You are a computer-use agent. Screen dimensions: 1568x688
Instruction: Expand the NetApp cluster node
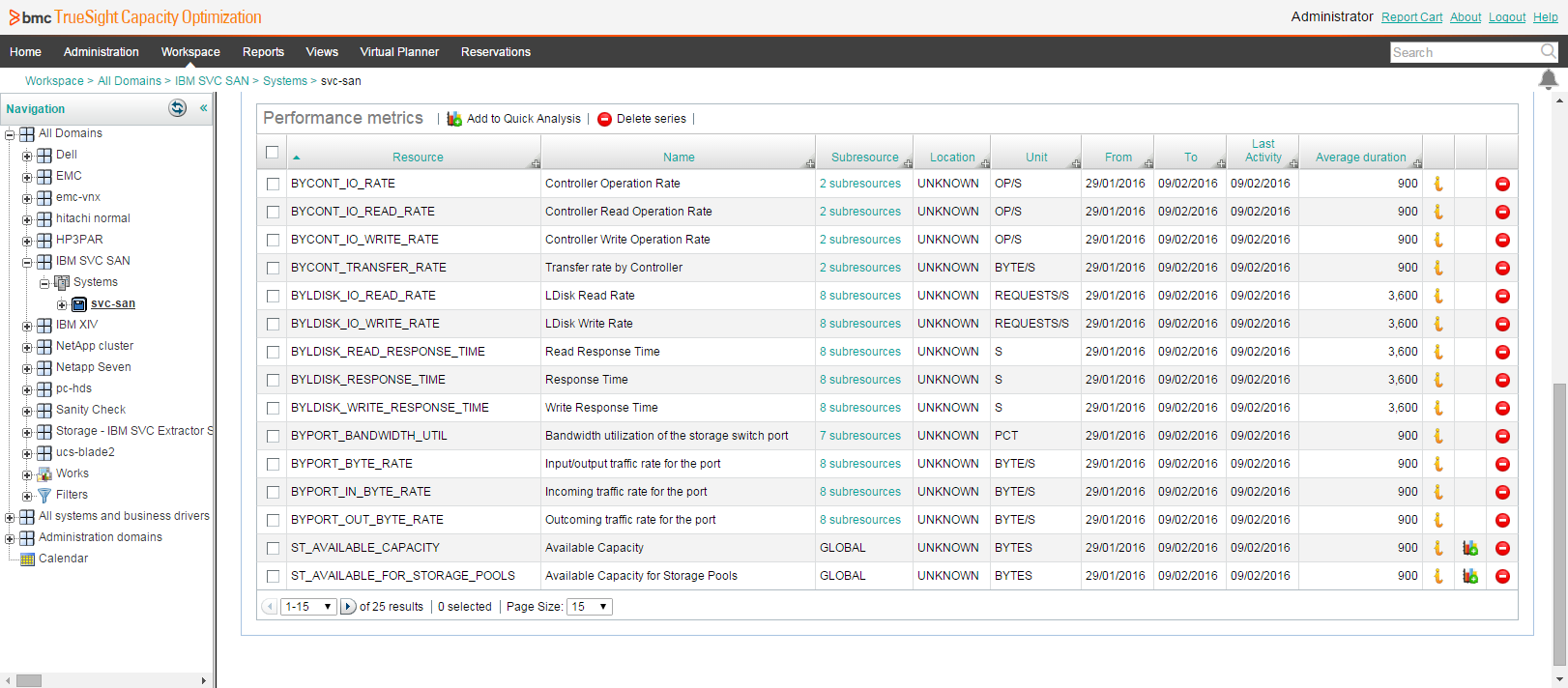pos(27,347)
